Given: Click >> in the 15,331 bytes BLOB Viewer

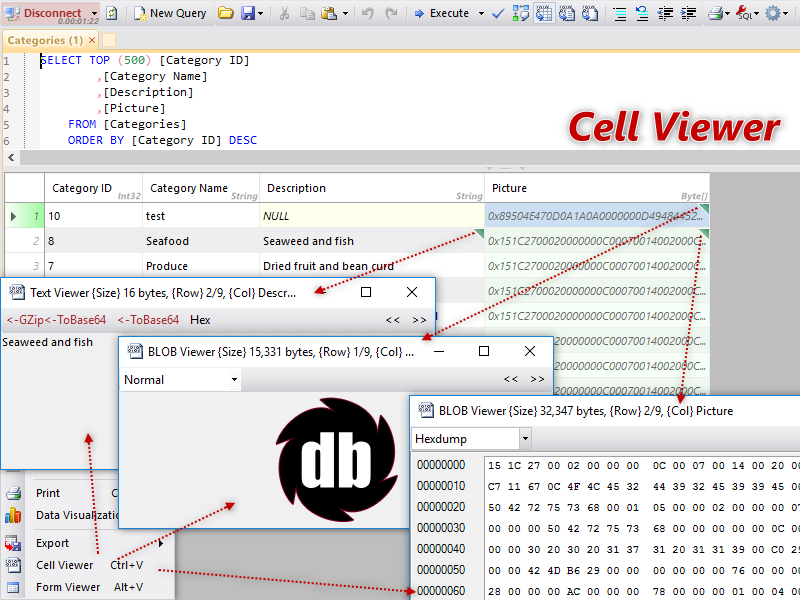Looking at the screenshot, I should 537,379.
